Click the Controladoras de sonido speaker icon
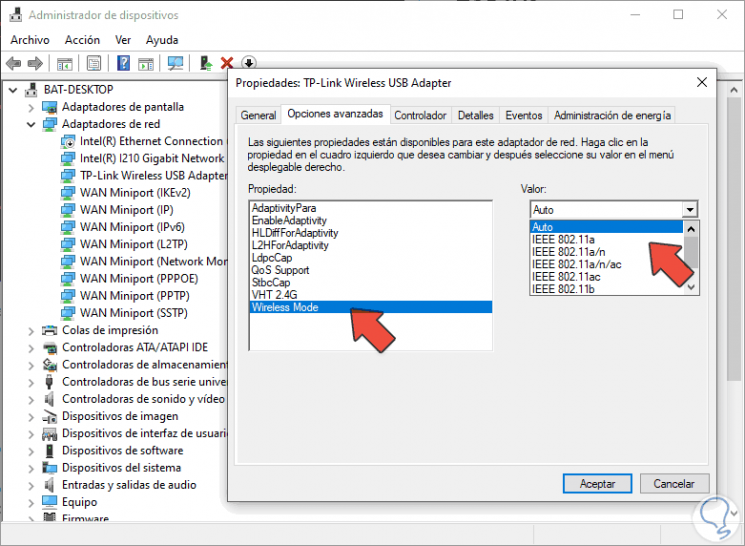 [49, 399]
